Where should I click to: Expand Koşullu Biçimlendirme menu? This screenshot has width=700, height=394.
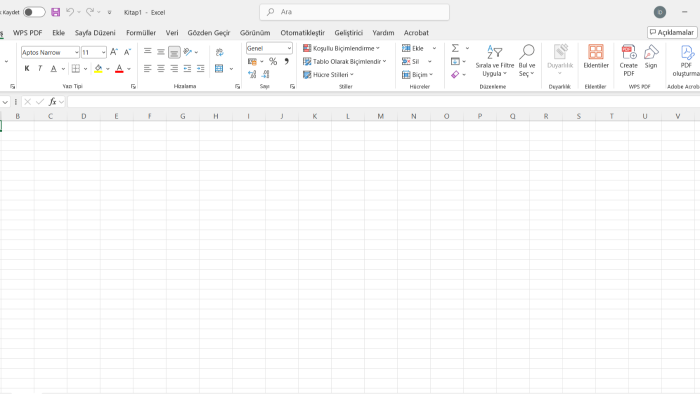(341, 48)
